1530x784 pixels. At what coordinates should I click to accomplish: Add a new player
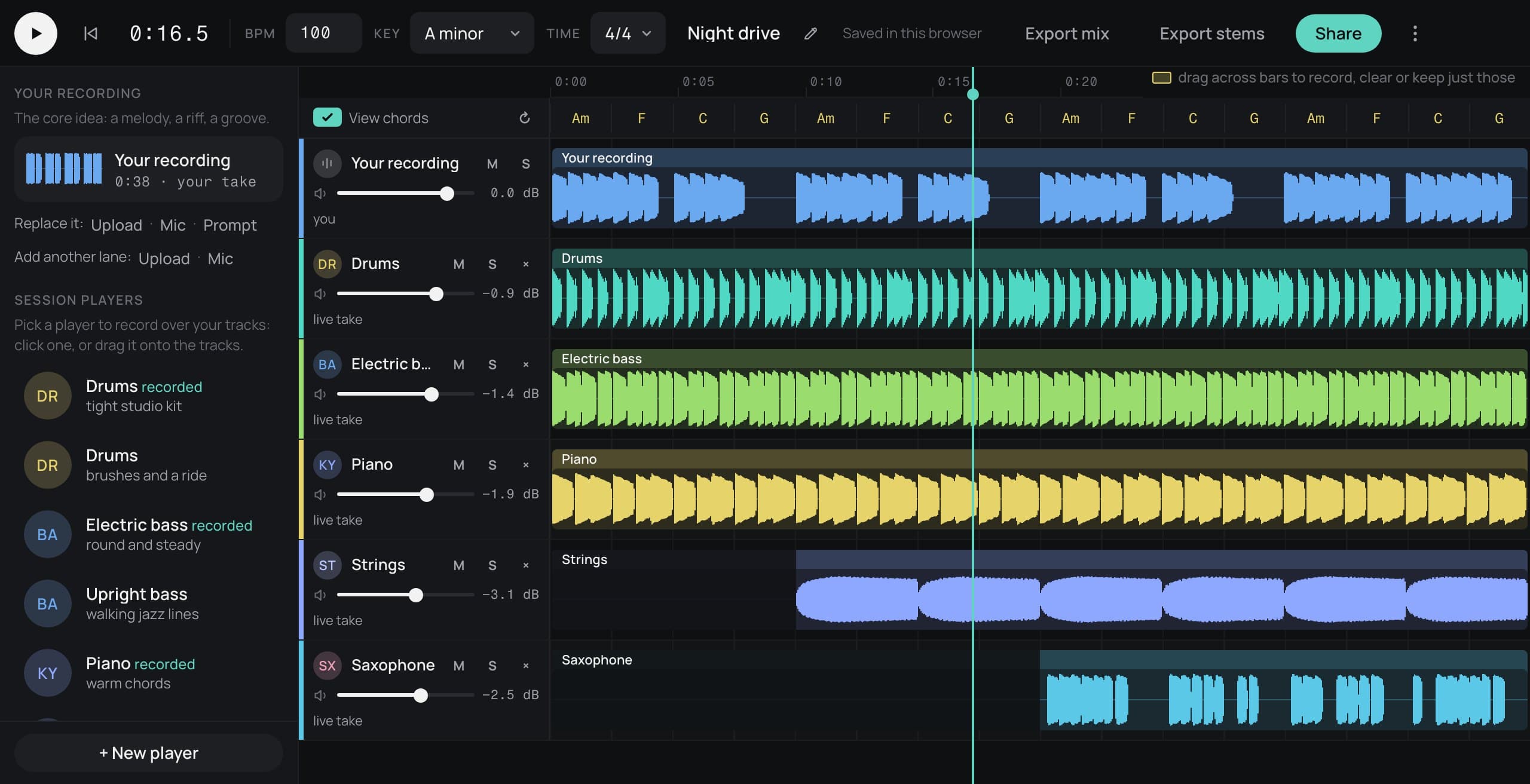click(149, 753)
